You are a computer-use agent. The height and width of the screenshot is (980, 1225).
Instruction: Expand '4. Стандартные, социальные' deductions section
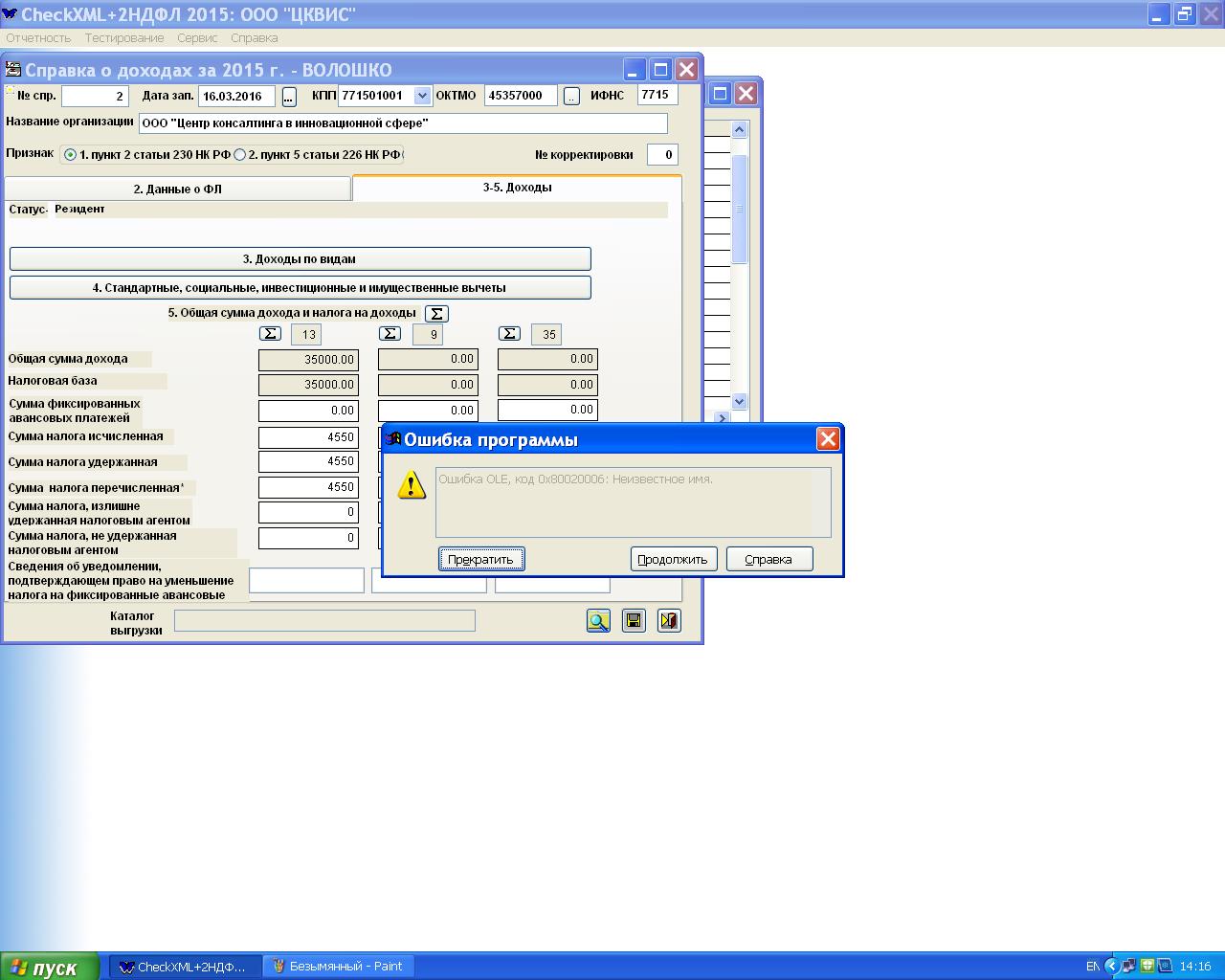tap(300, 288)
